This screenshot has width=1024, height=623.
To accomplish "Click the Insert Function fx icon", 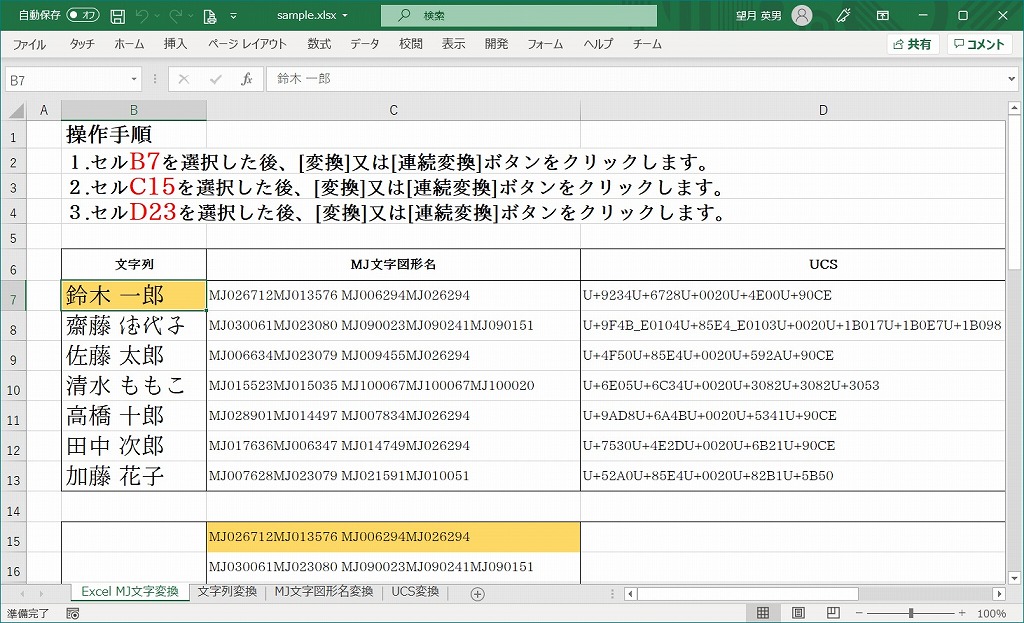I will click(x=246, y=80).
